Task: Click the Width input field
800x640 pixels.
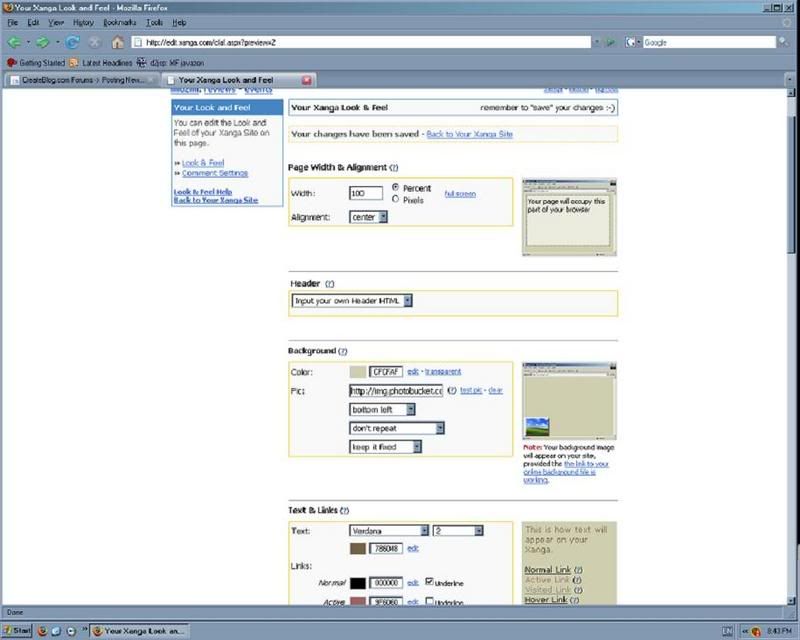Action: tap(366, 193)
